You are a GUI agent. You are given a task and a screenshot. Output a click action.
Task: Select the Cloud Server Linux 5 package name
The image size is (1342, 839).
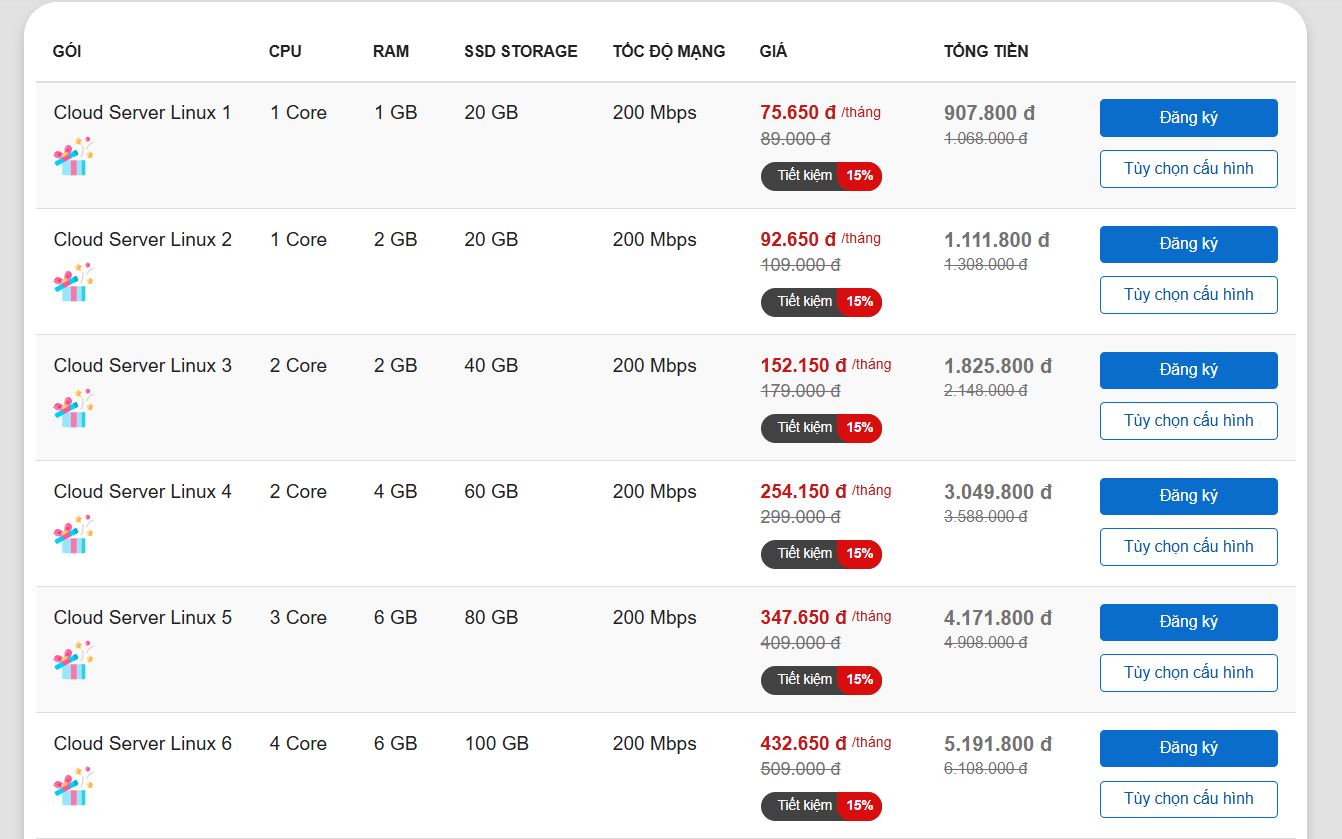pyautogui.click(x=143, y=618)
